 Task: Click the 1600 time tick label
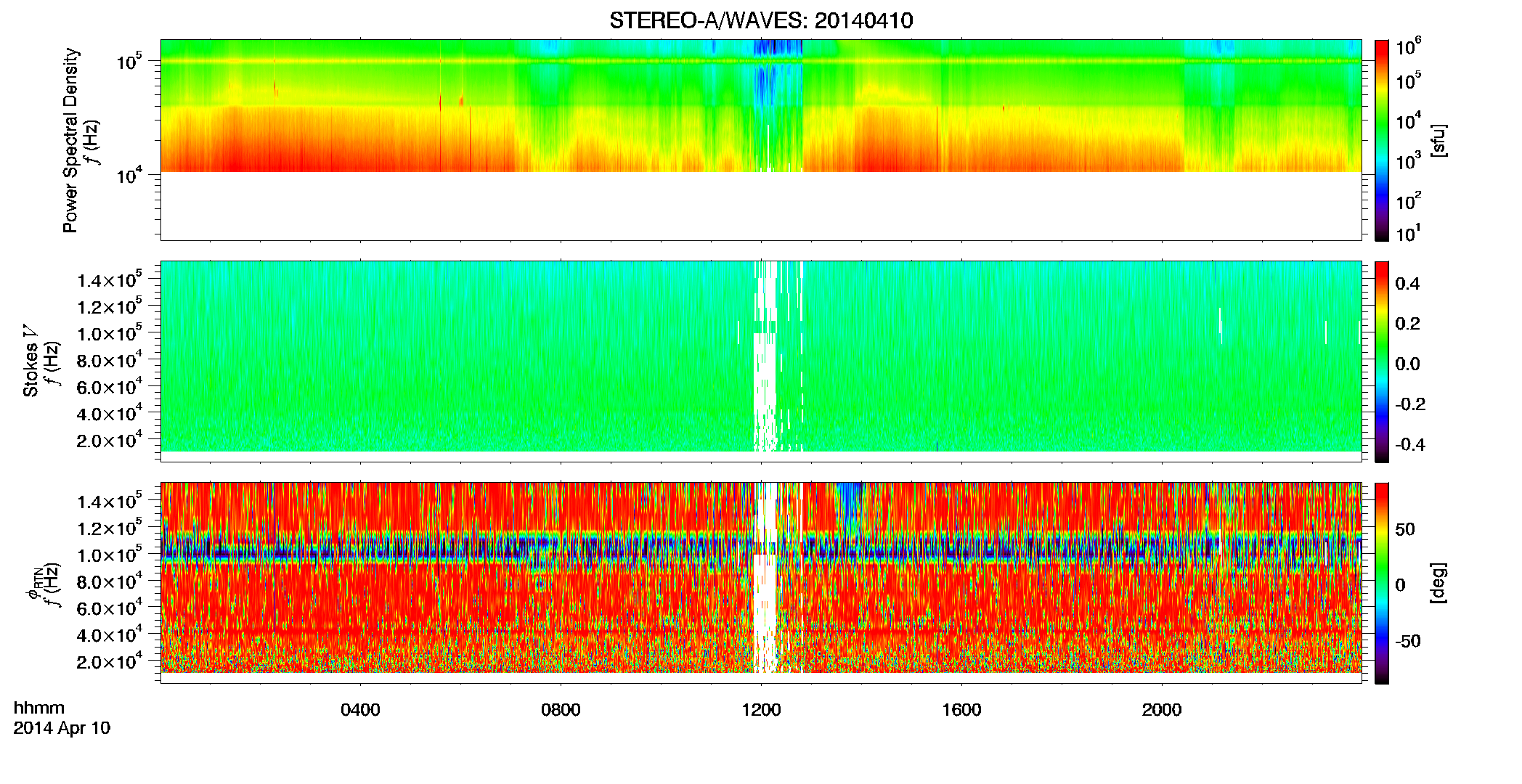click(961, 710)
